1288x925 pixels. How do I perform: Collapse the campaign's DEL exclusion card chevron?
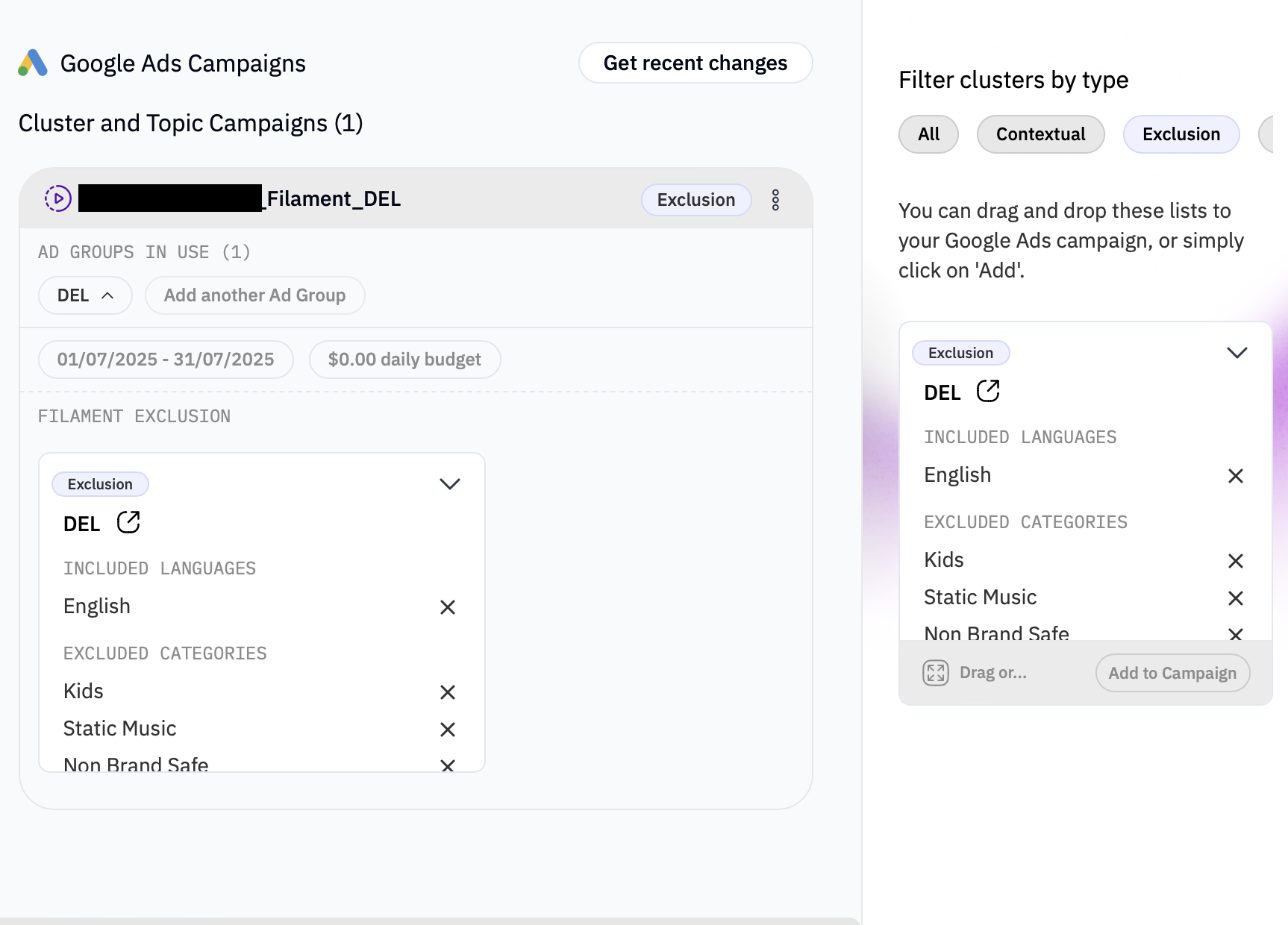(x=450, y=484)
